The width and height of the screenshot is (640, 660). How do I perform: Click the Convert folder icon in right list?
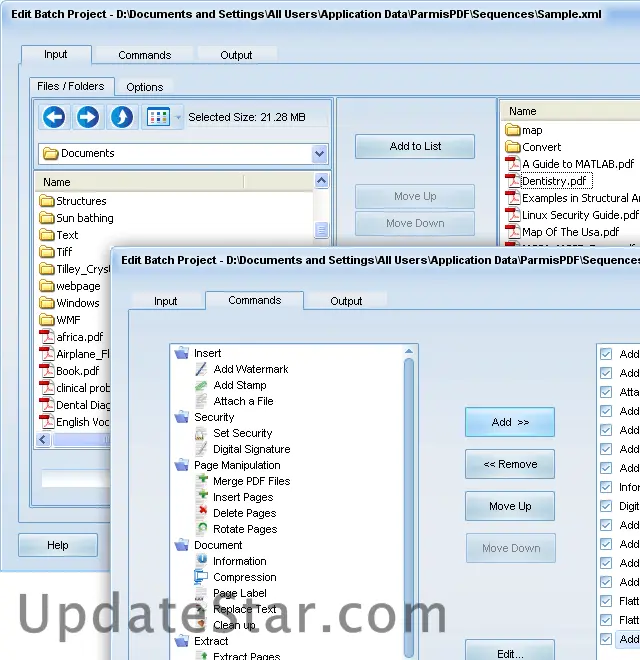(513, 147)
